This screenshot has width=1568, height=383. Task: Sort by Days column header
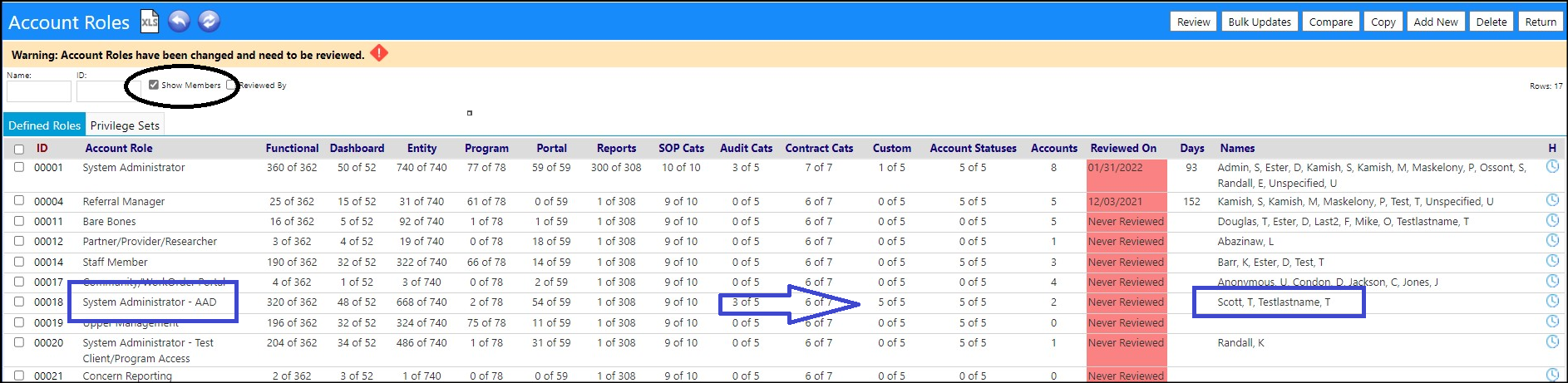click(x=1191, y=148)
